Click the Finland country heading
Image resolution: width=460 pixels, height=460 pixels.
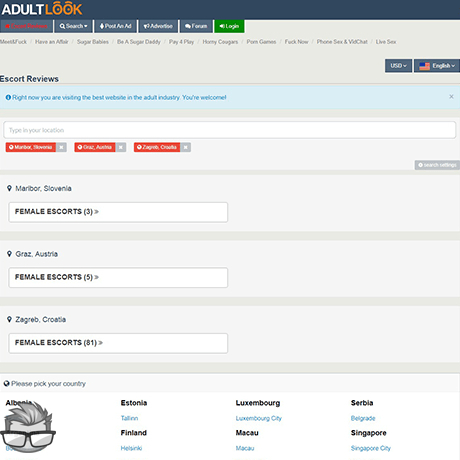click(x=134, y=433)
